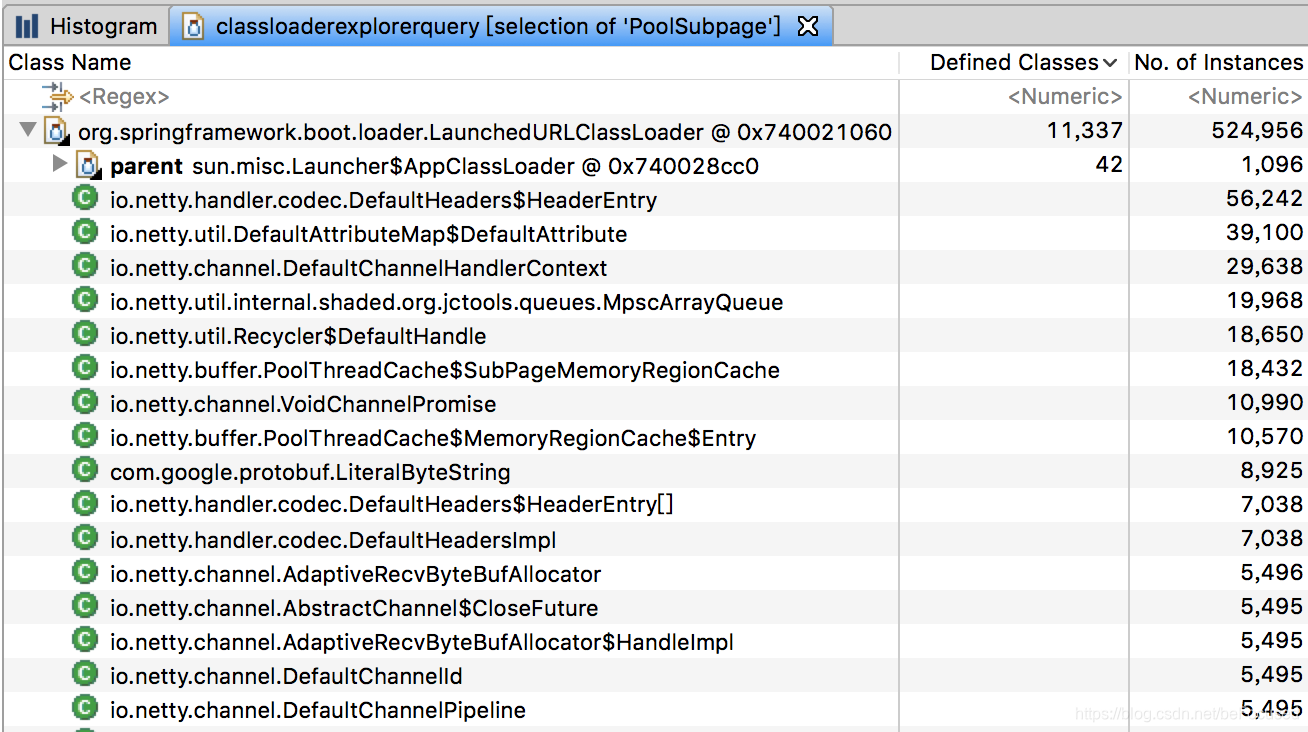Click the Histogram tab bar-chart icon
Screen dimensions: 1308x732
click(x=27, y=27)
